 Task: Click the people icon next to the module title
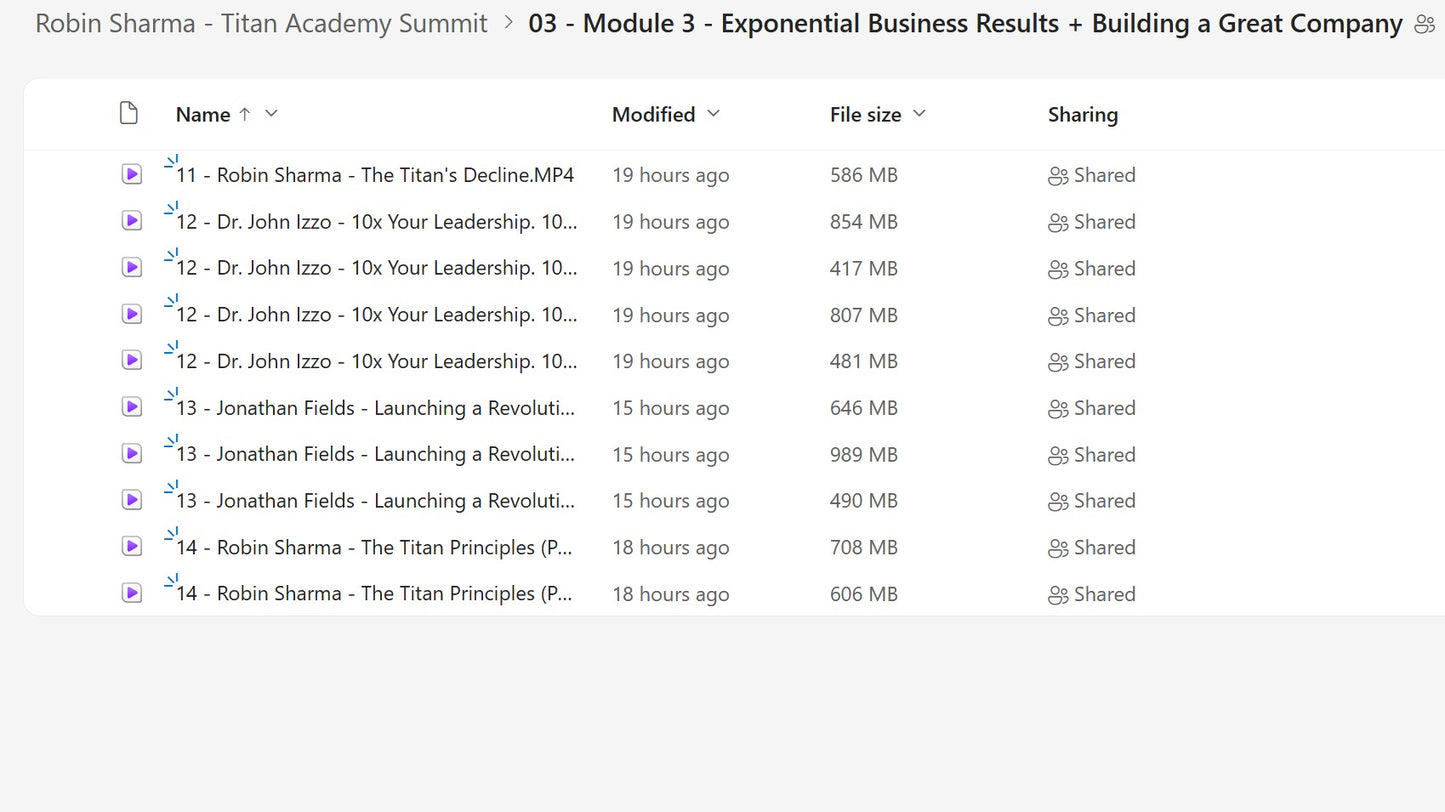pos(1424,22)
